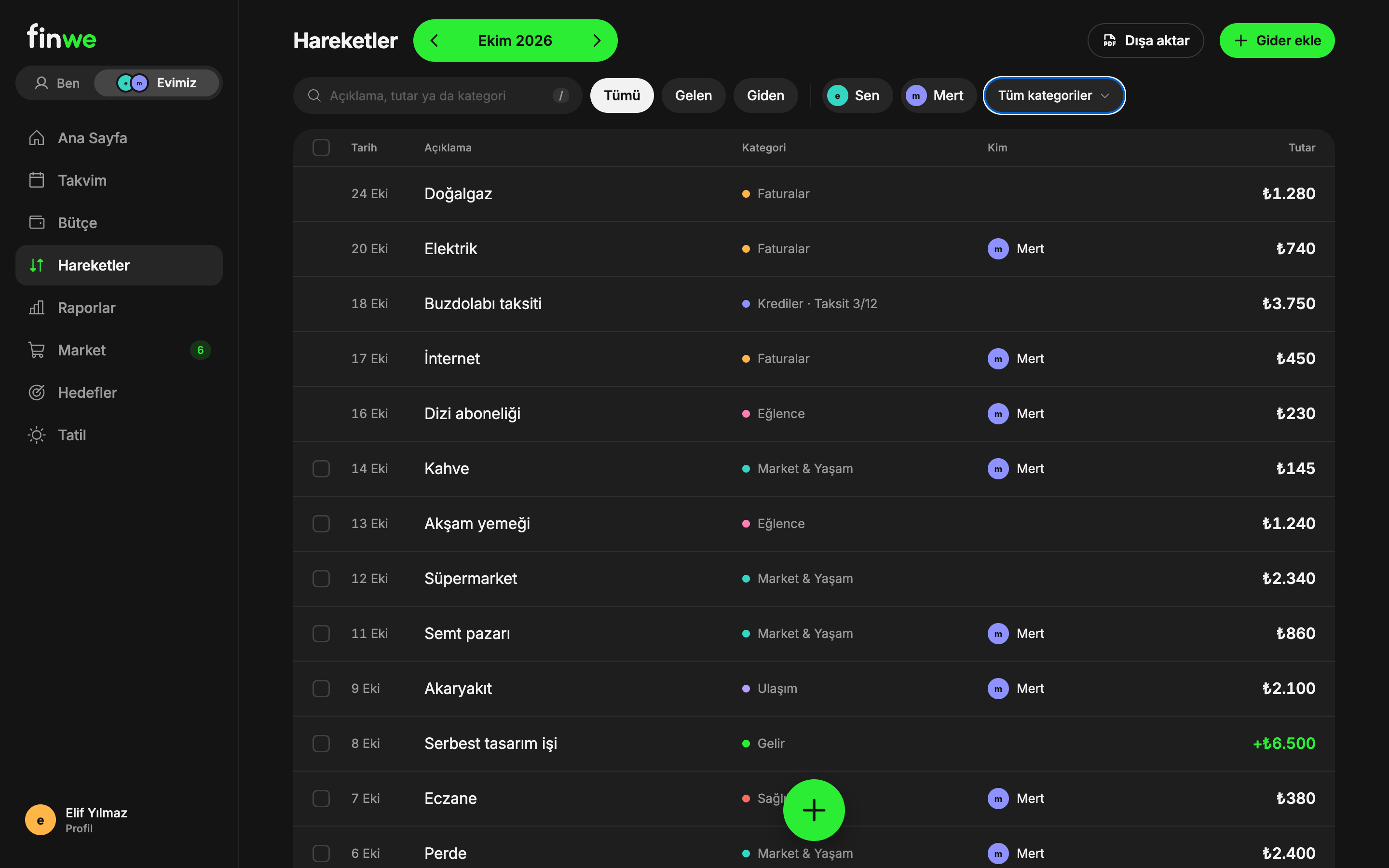The width and height of the screenshot is (1389, 868).
Task: Click the Market badge showing 6
Action: [200, 350]
